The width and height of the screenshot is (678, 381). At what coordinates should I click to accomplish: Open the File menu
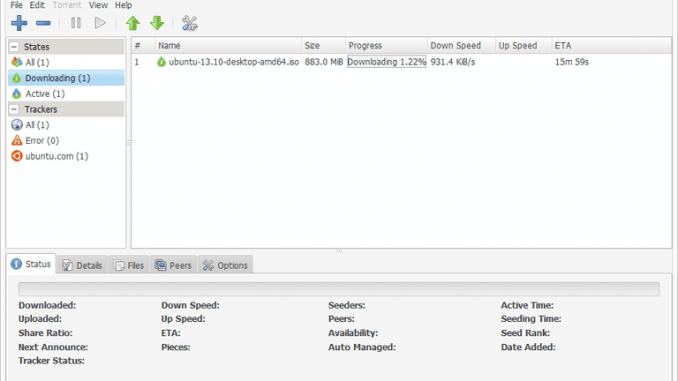(16, 5)
